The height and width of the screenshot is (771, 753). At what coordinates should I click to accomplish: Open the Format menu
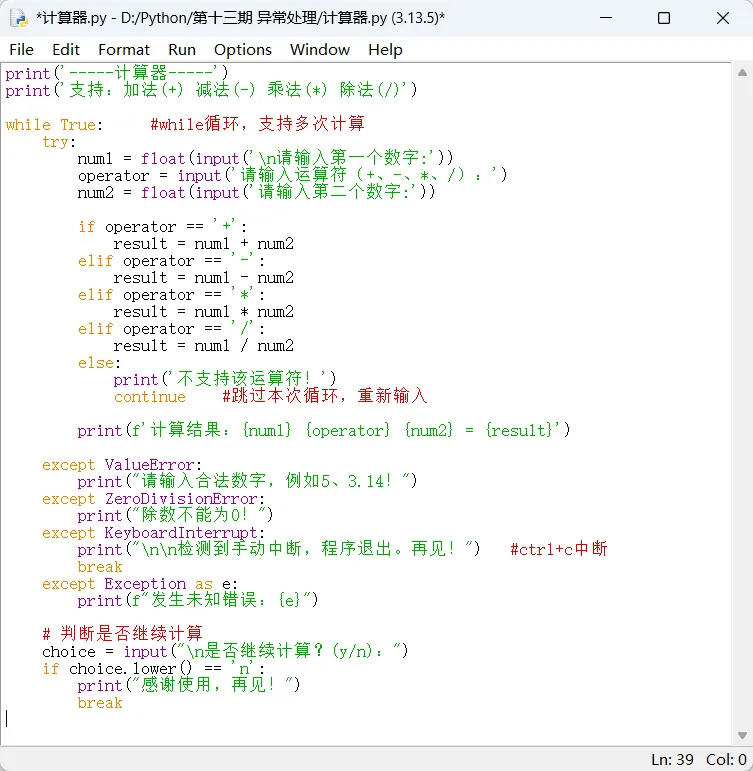pos(124,50)
